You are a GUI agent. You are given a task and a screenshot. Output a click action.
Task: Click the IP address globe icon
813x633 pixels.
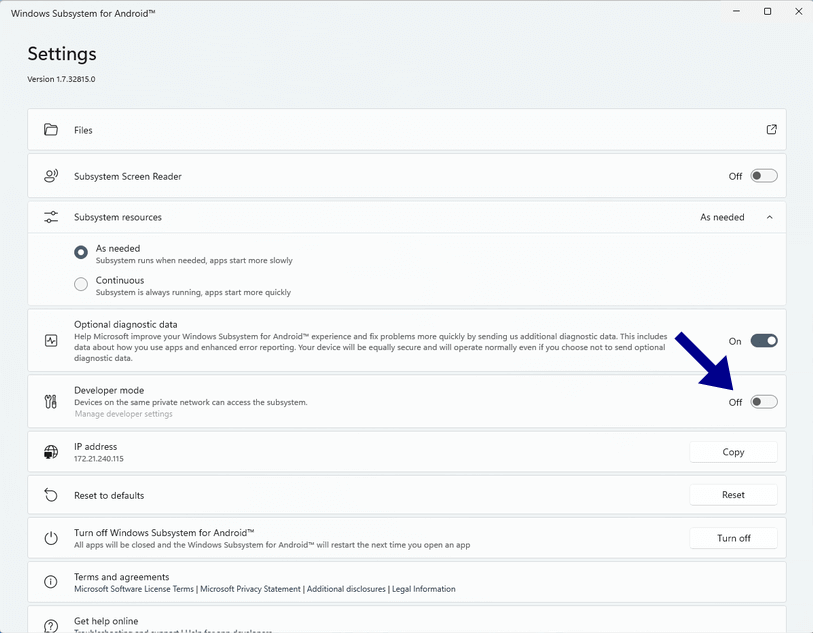pyautogui.click(x=51, y=453)
